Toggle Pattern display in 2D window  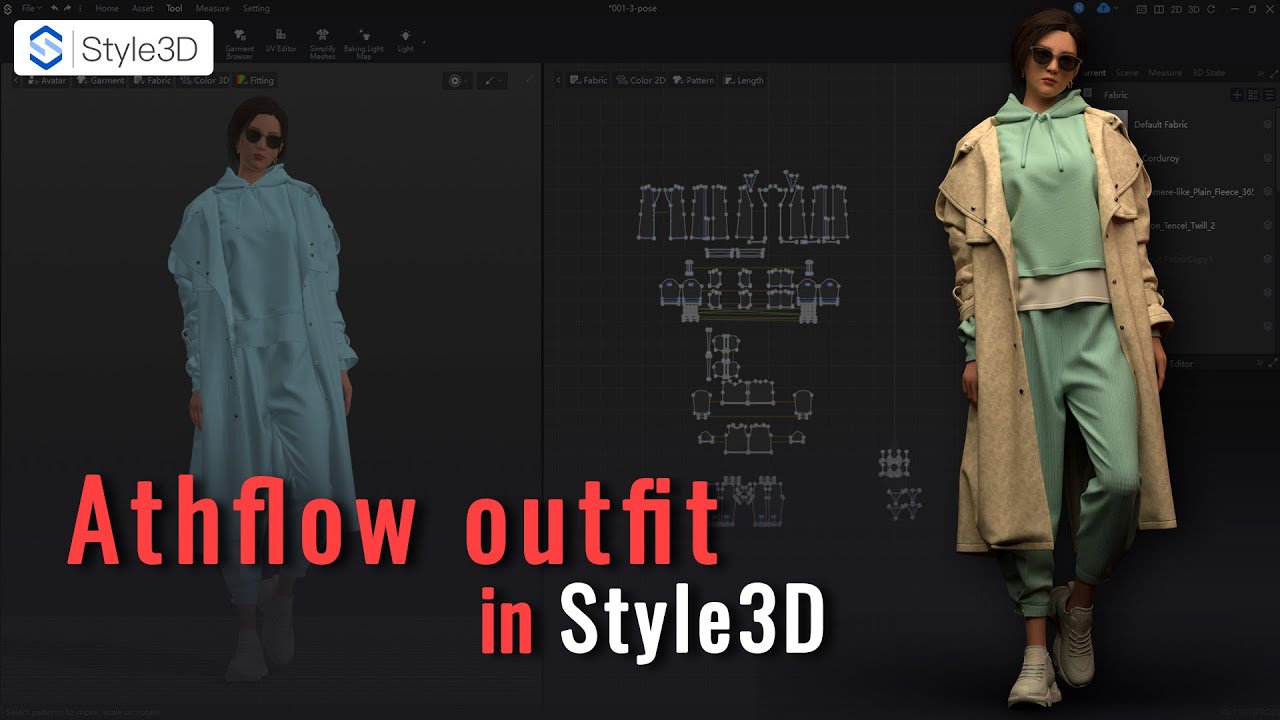click(693, 80)
